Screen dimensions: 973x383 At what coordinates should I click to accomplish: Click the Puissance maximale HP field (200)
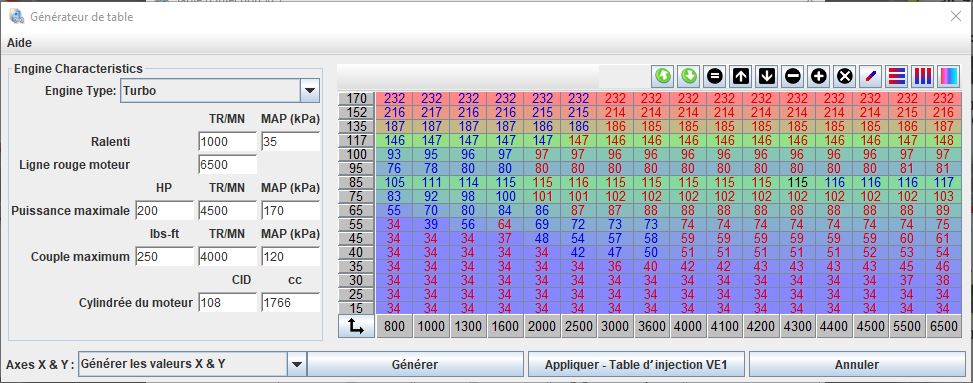[164, 210]
